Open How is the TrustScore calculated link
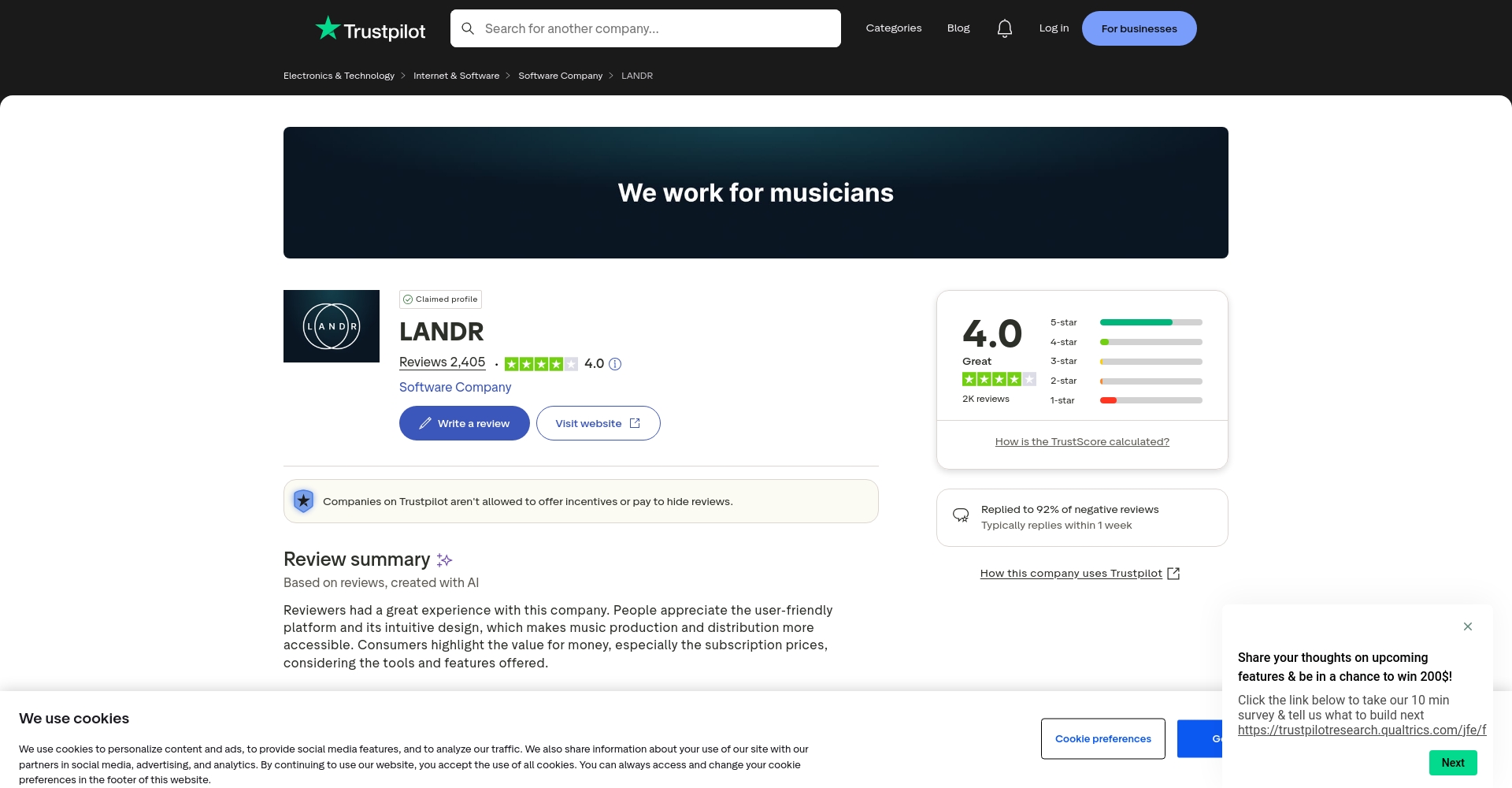1512x788 pixels. [1081, 442]
